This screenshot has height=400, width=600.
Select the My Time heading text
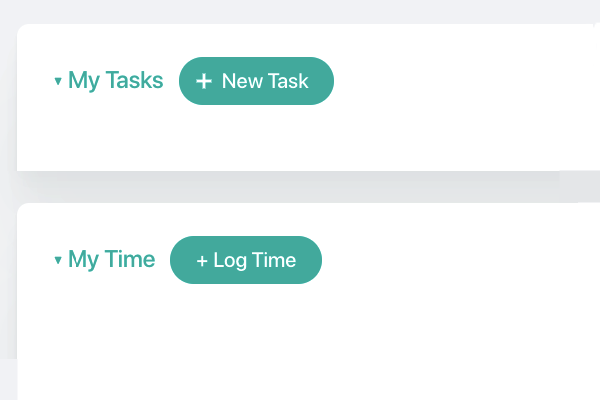111,260
